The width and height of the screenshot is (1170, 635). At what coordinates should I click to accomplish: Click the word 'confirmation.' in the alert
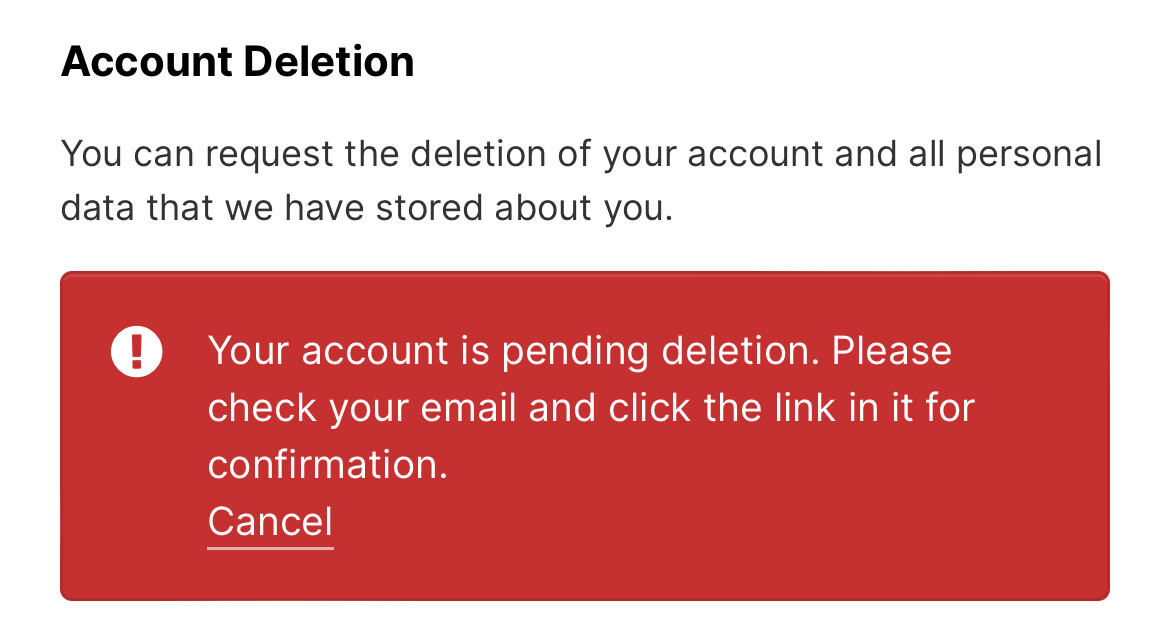[328, 465]
